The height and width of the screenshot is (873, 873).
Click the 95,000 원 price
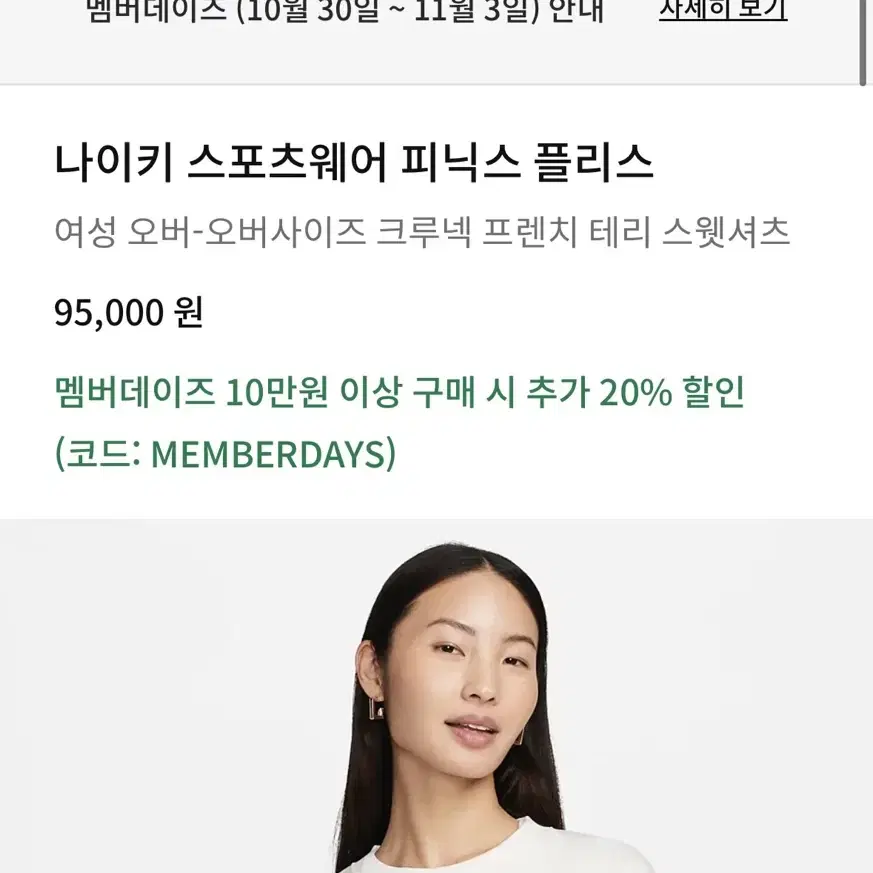pyautogui.click(x=129, y=312)
